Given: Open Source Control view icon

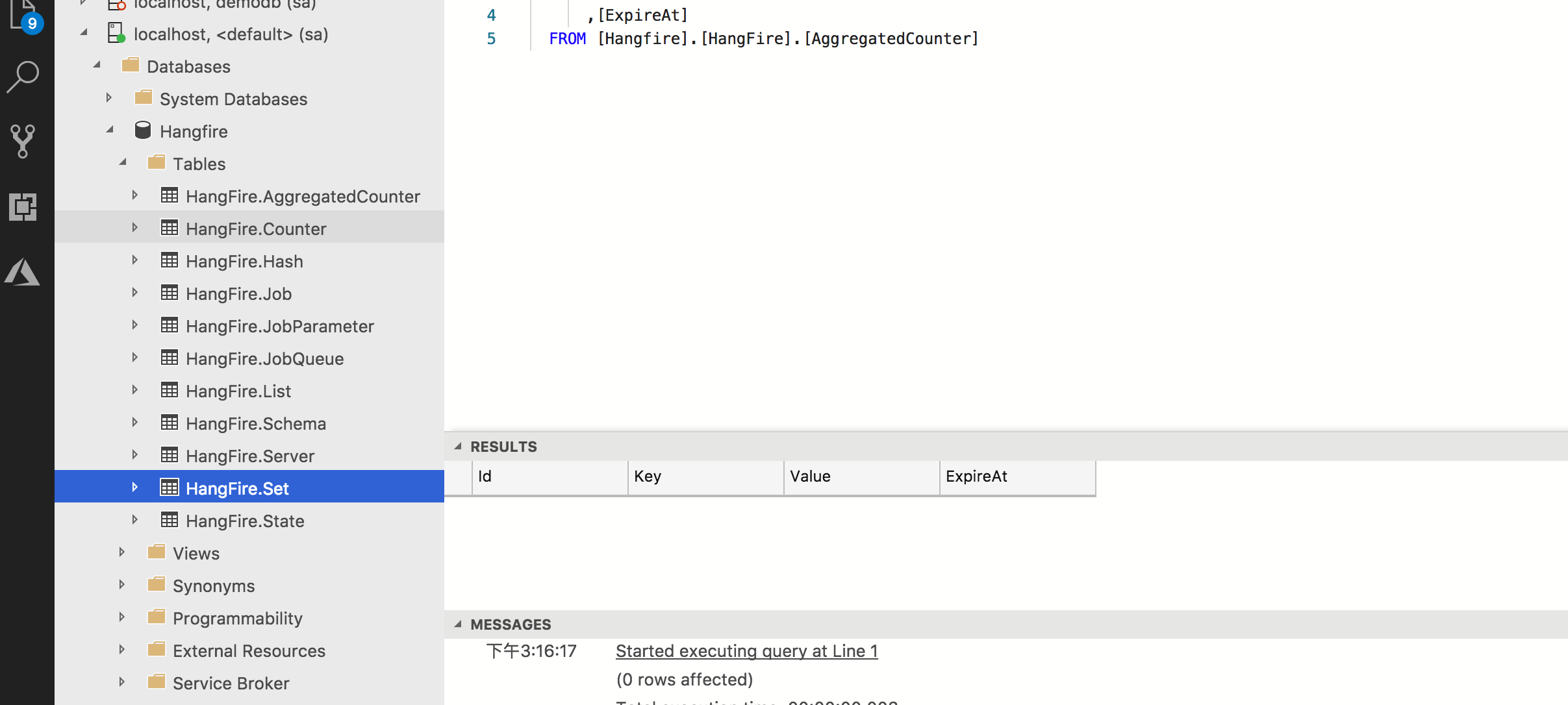Looking at the screenshot, I should point(23,142).
